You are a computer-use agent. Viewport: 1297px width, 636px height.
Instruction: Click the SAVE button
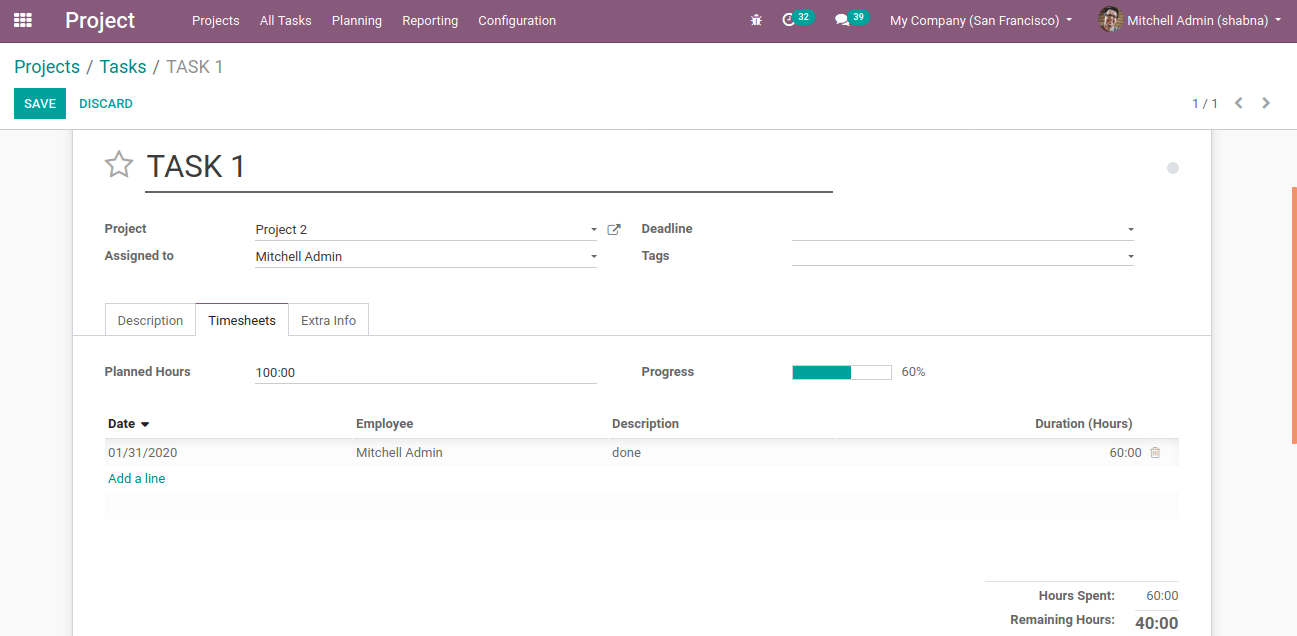click(x=40, y=104)
